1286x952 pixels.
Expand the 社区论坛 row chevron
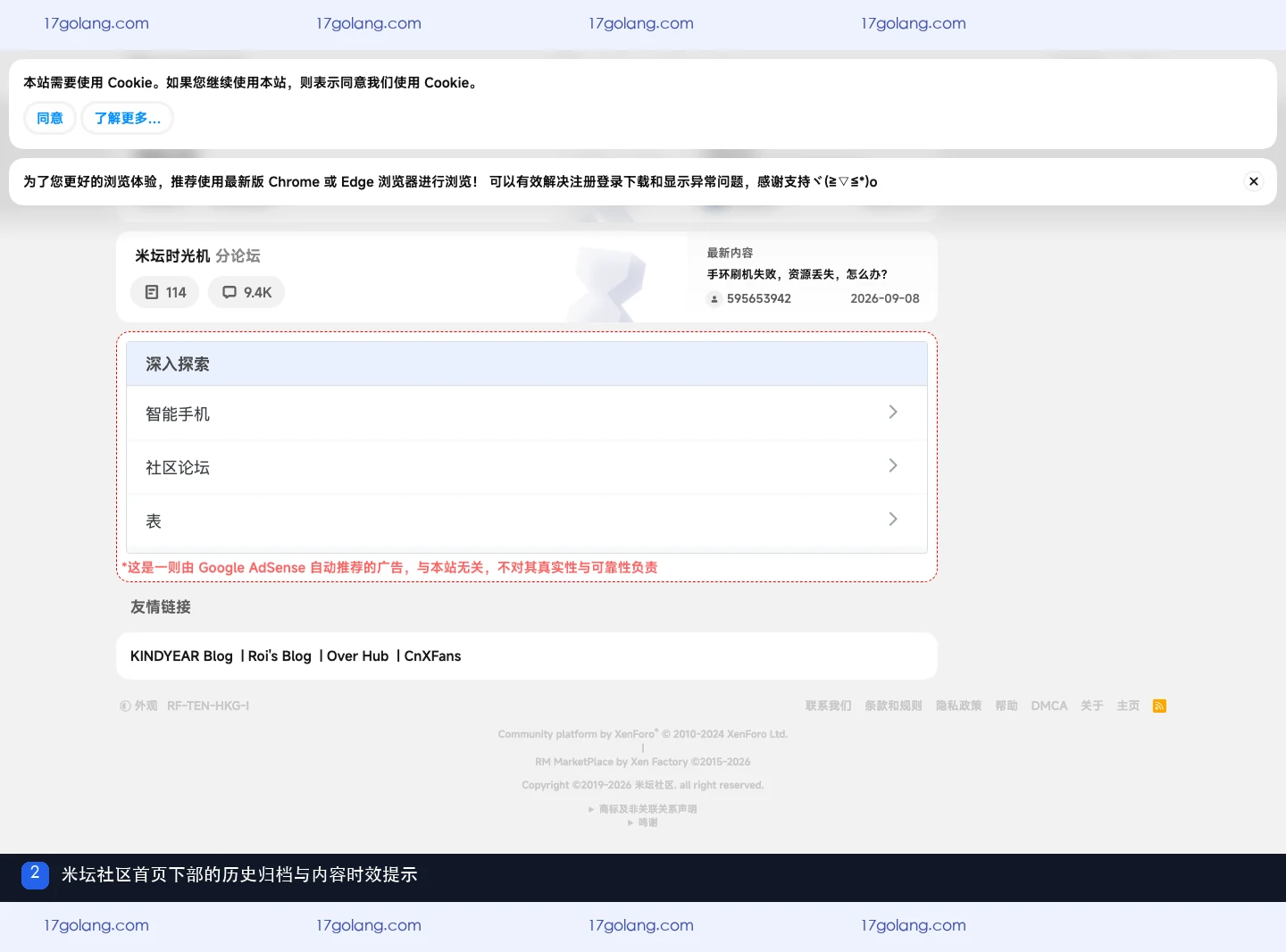click(893, 465)
